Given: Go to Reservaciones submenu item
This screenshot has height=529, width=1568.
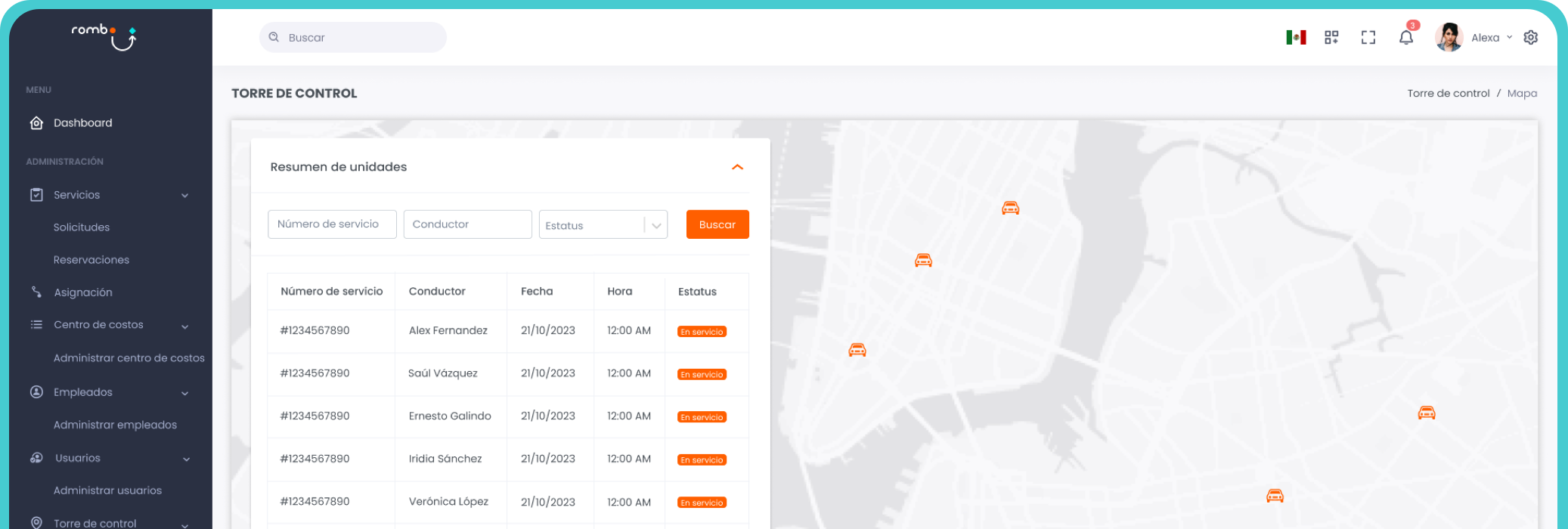Looking at the screenshot, I should 91,259.
